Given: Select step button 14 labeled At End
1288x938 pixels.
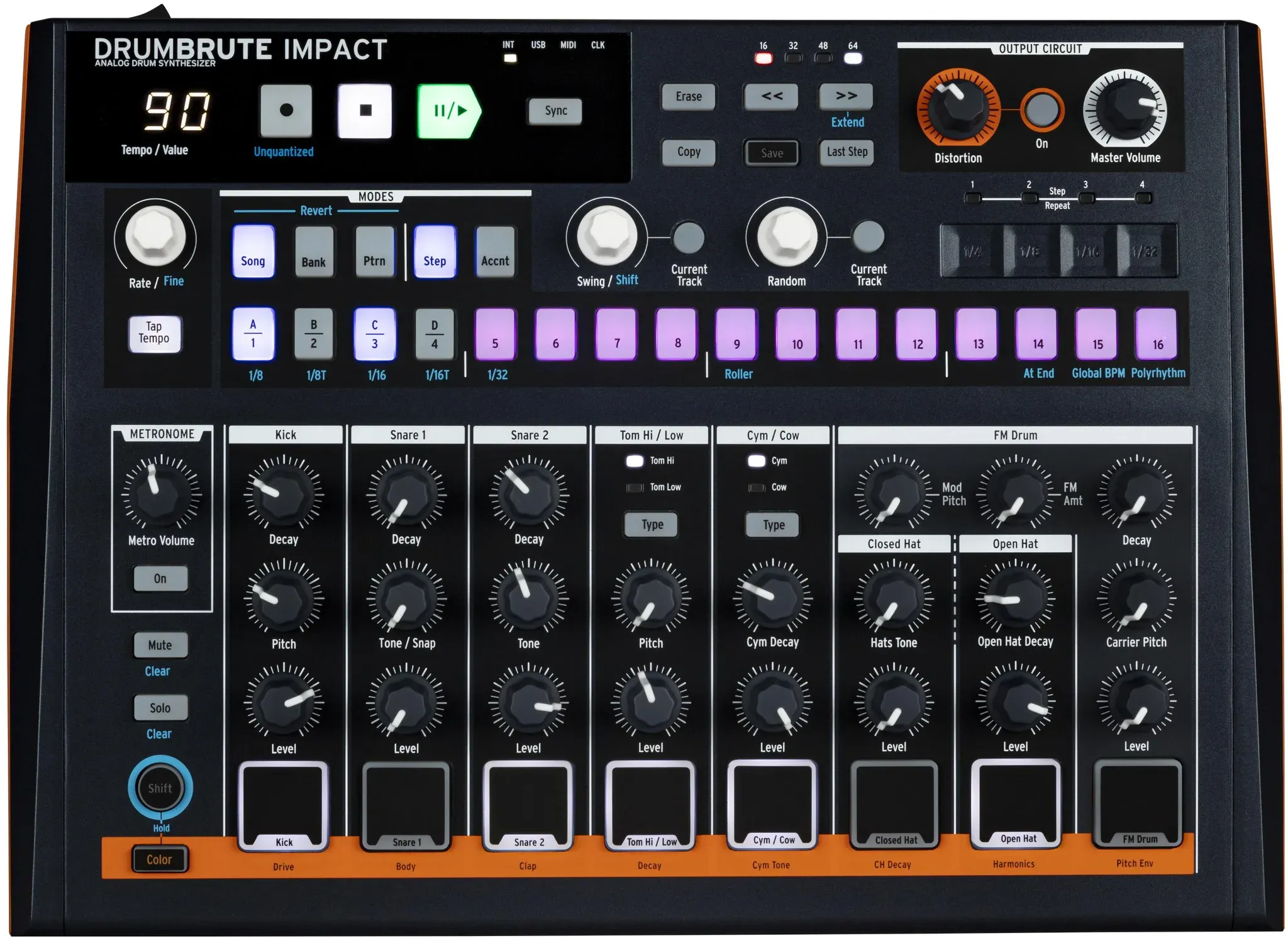Looking at the screenshot, I should tap(1037, 333).
